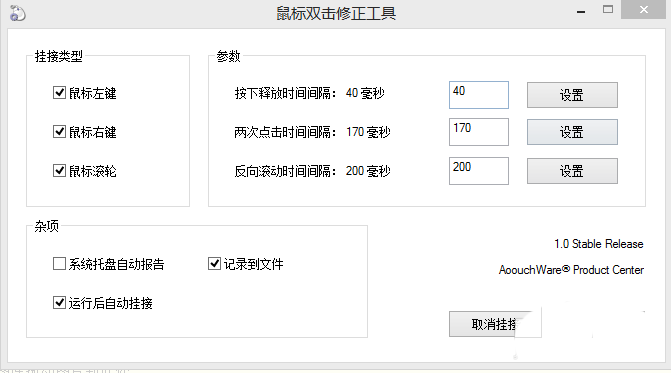Click 设置 button for 两次点击时间间隔
671x373 pixels.
pyautogui.click(x=572, y=132)
